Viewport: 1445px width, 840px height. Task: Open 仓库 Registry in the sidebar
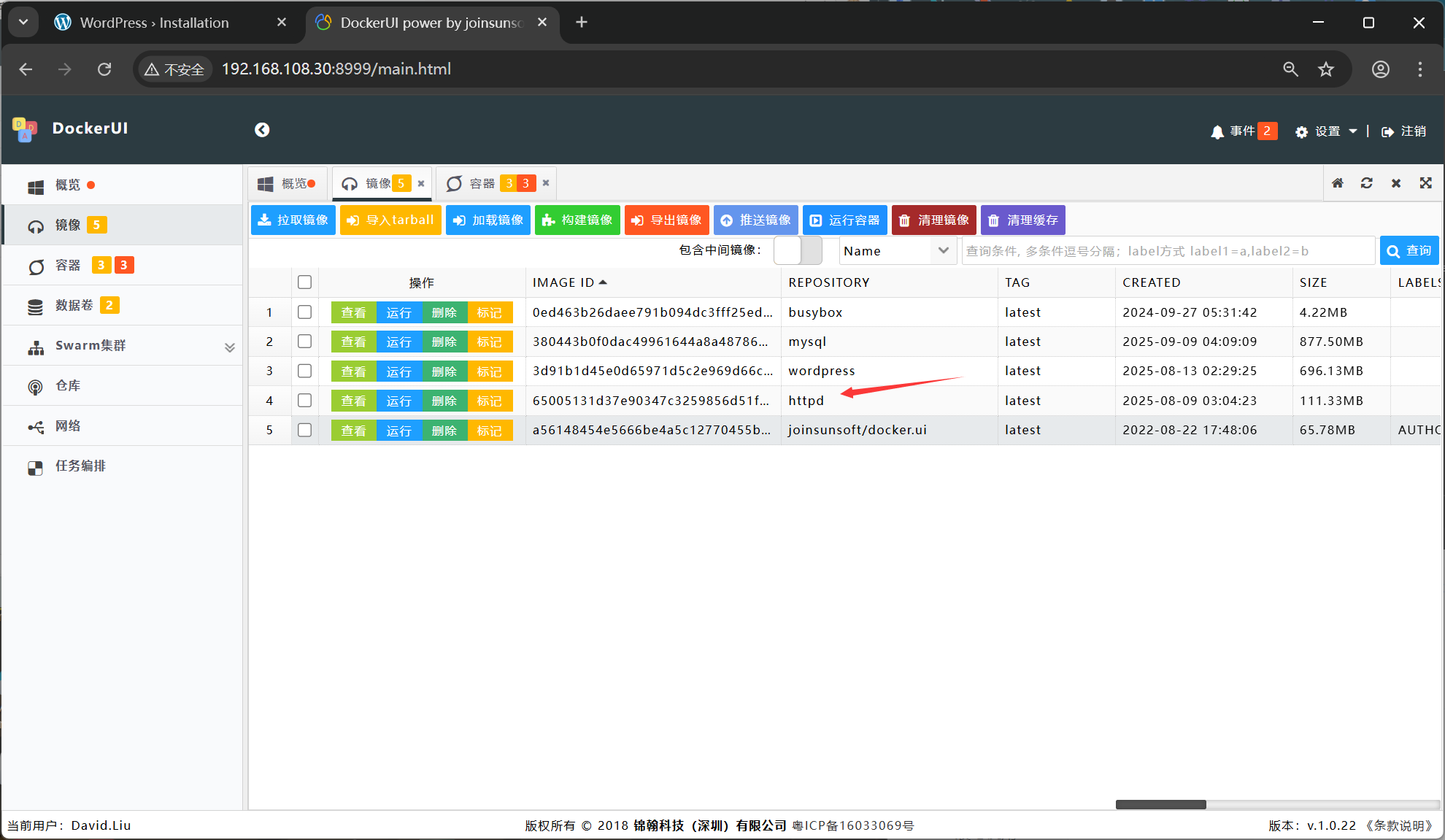tap(123, 385)
